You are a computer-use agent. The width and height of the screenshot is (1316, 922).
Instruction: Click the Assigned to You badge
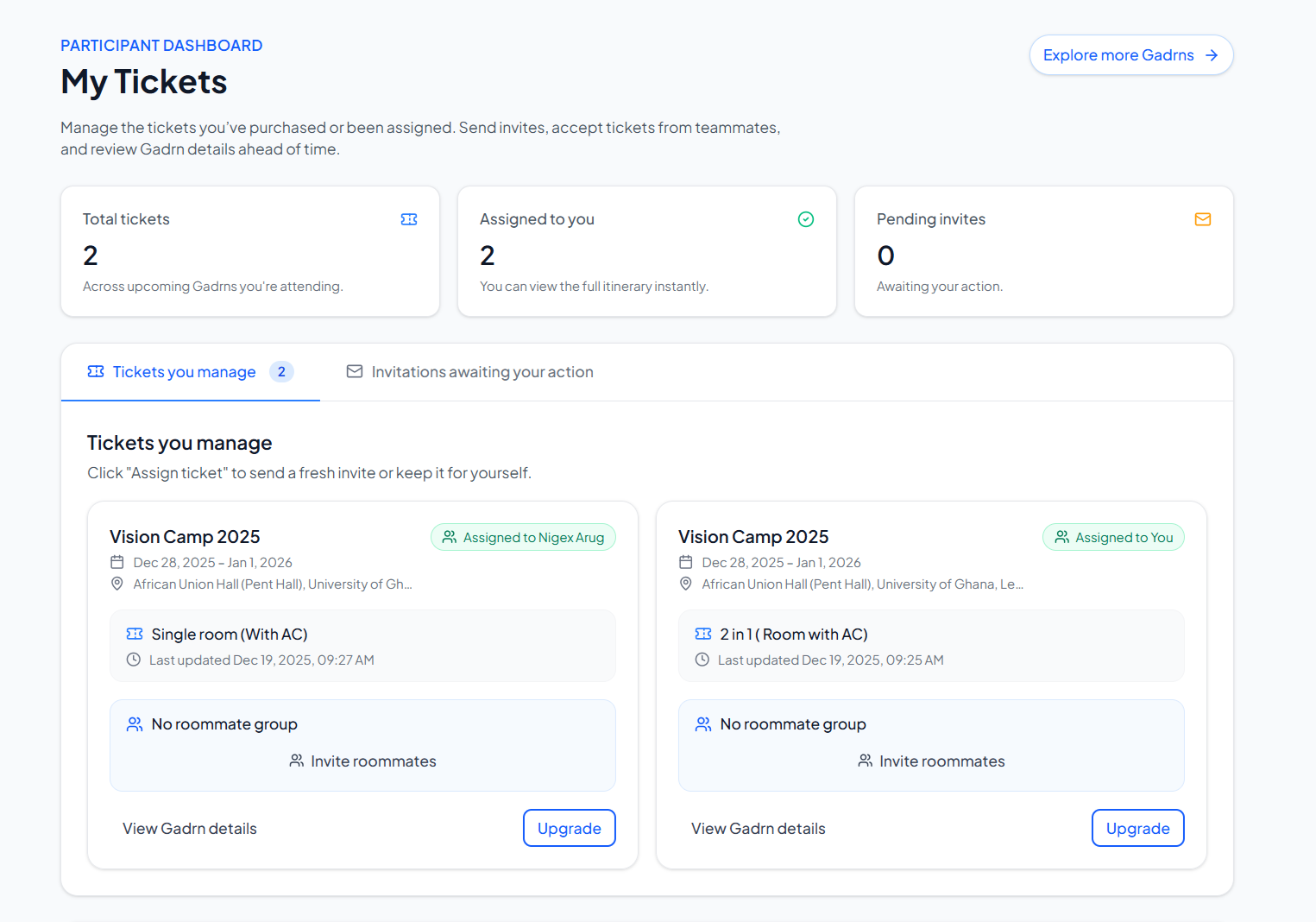1113,537
